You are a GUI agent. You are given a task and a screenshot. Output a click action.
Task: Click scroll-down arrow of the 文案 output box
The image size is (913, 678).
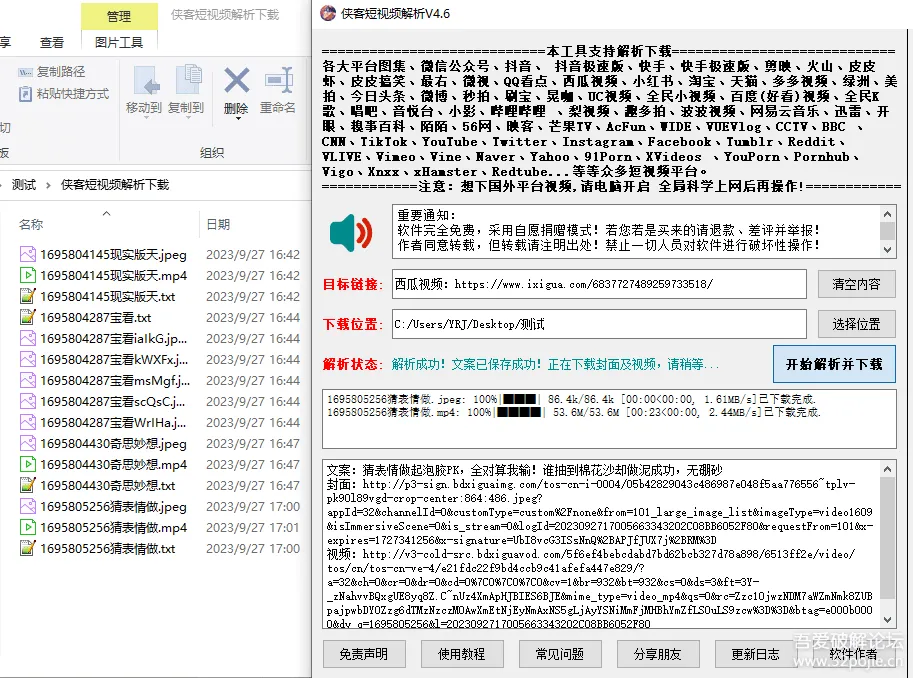(x=887, y=620)
